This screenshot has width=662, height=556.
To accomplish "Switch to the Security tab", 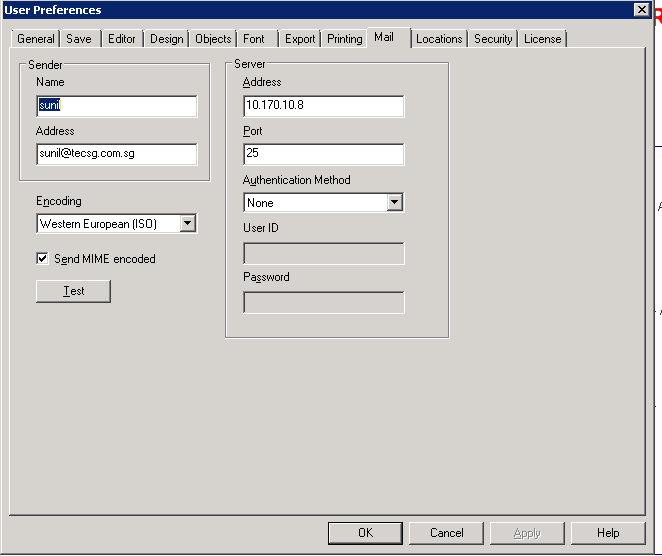I will click(493, 39).
